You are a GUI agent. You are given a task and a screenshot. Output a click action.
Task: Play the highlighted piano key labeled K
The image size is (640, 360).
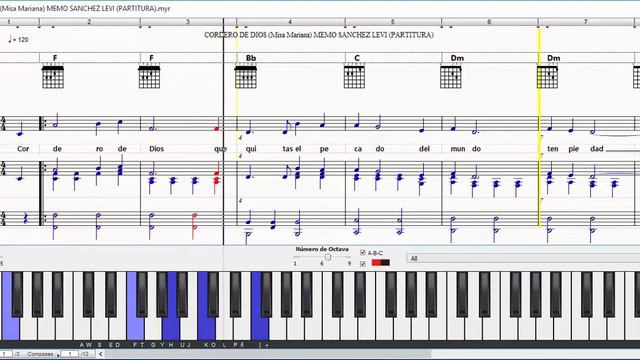pos(207,329)
